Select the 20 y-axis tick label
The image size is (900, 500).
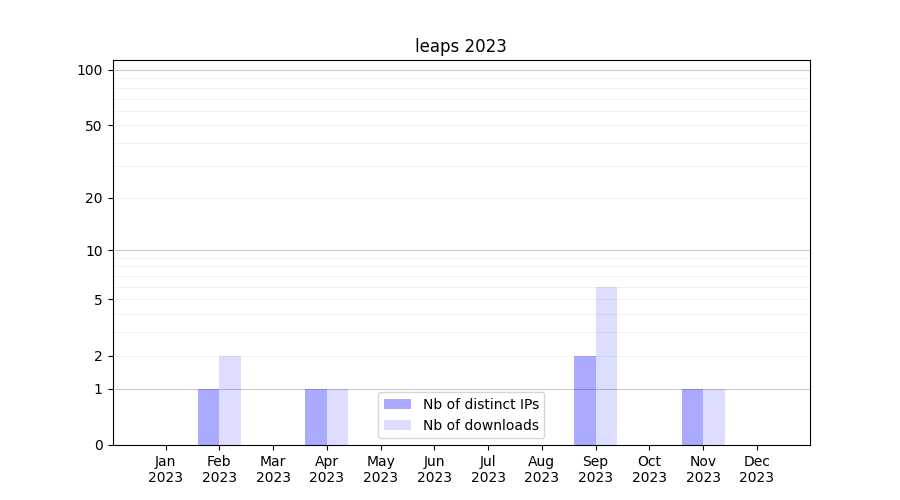click(x=94, y=198)
